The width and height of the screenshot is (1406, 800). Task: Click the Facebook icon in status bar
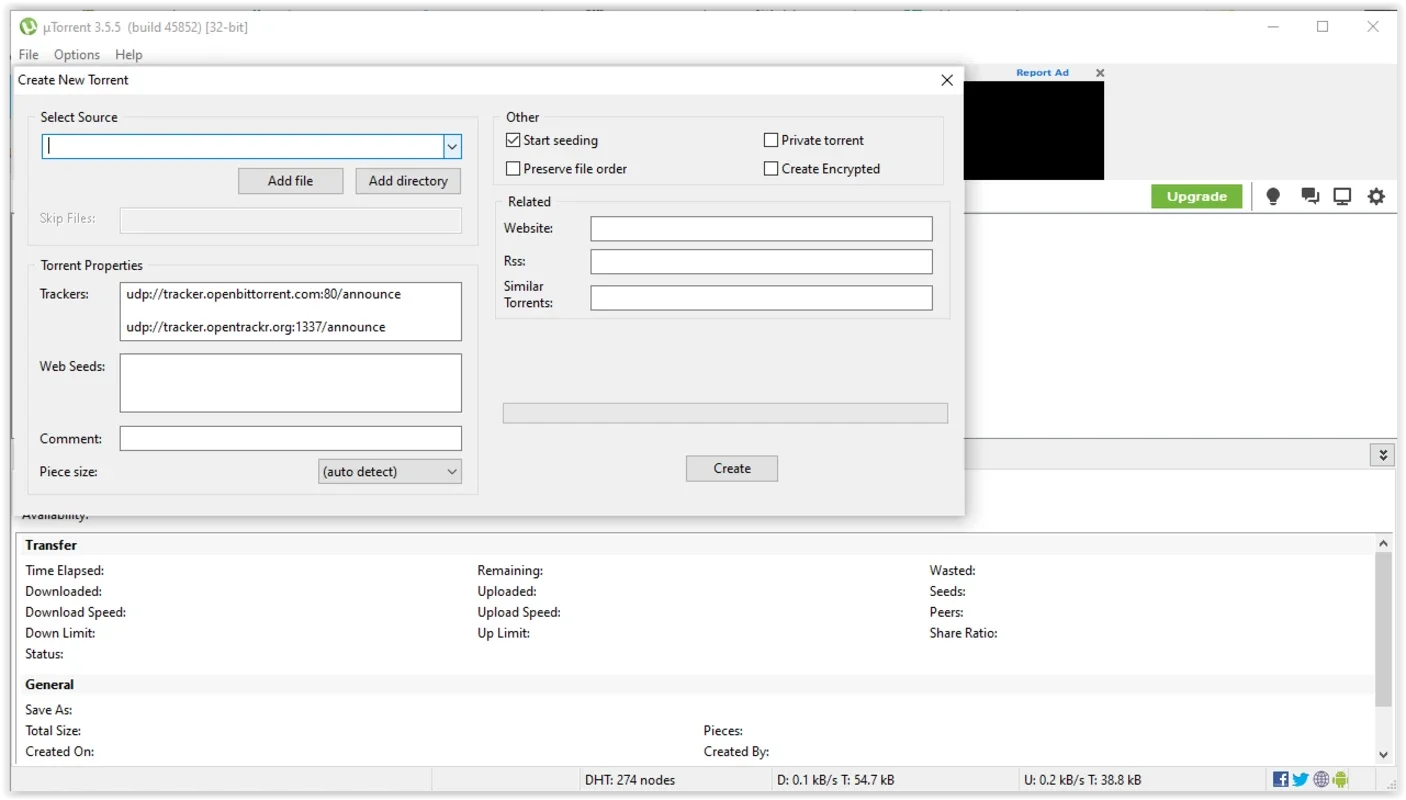point(1281,780)
